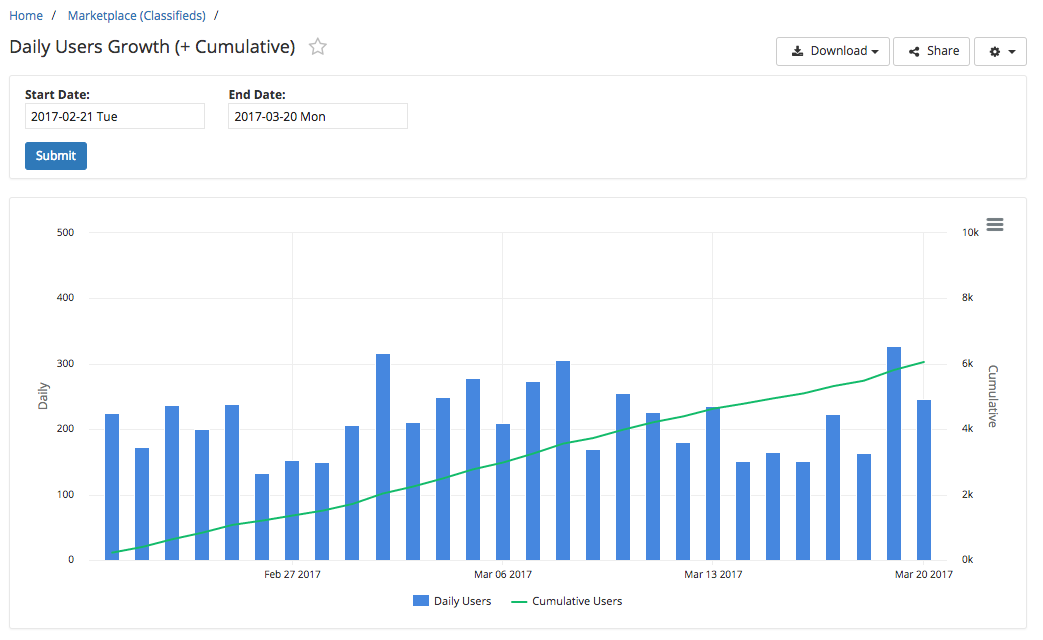
Task: Click the first bar in the chart
Action: (112, 487)
